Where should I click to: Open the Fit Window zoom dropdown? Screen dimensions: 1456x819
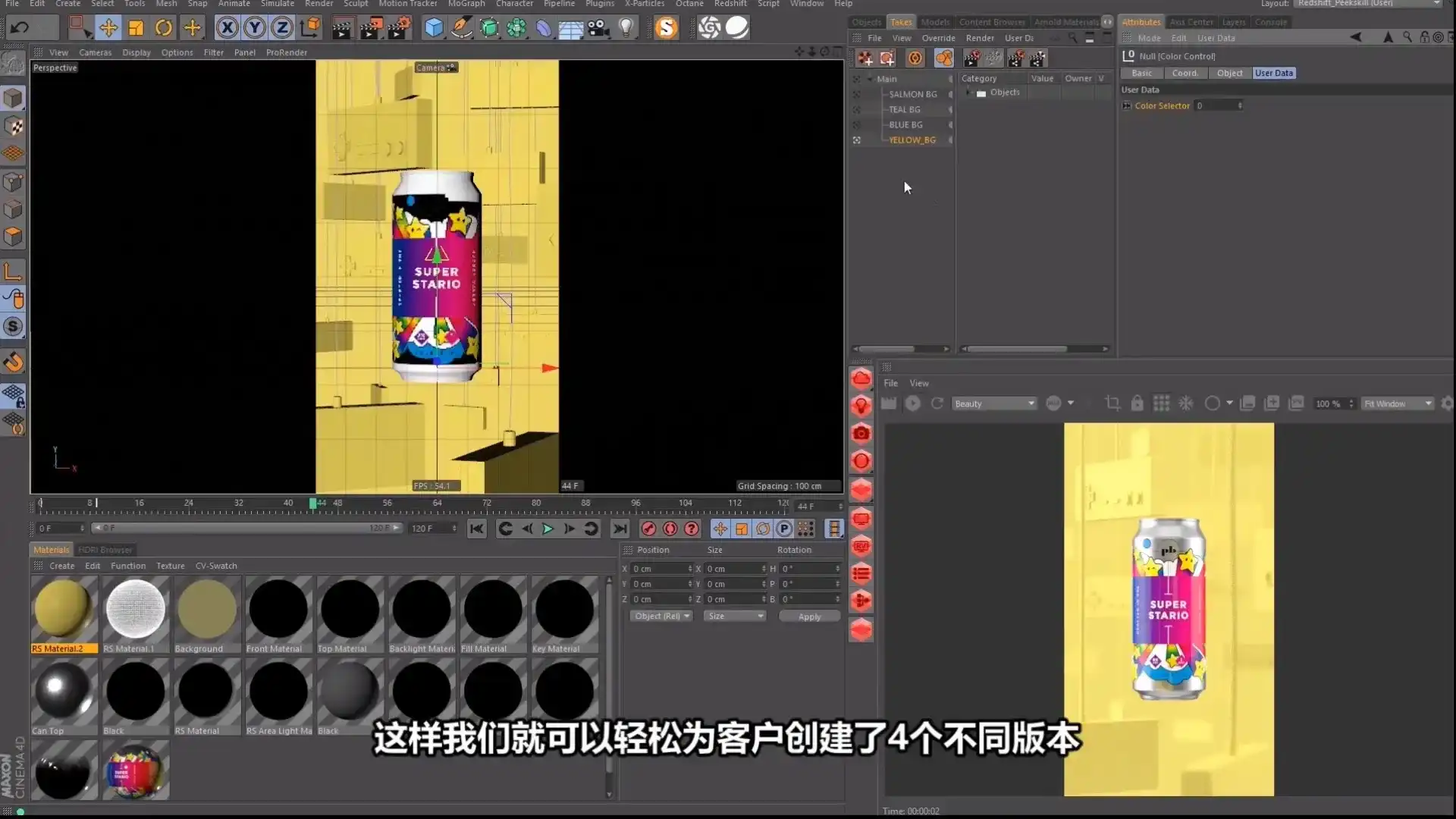coord(1398,403)
